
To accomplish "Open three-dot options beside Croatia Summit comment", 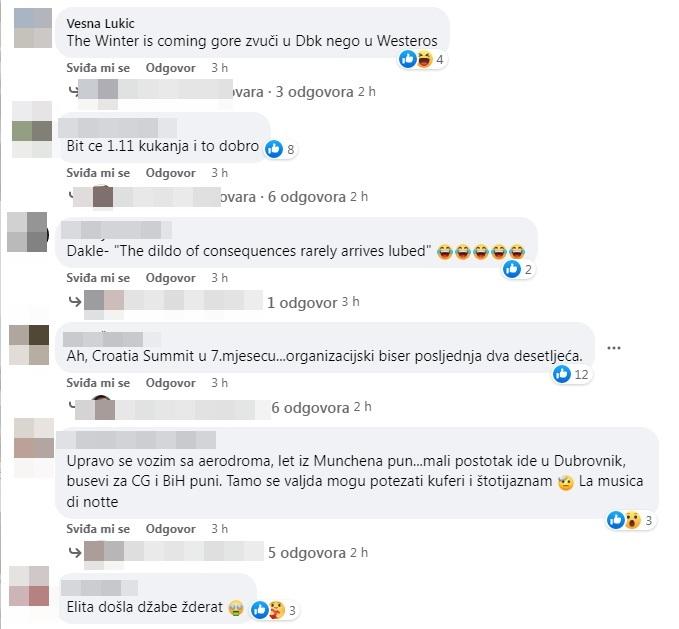I will point(614,348).
